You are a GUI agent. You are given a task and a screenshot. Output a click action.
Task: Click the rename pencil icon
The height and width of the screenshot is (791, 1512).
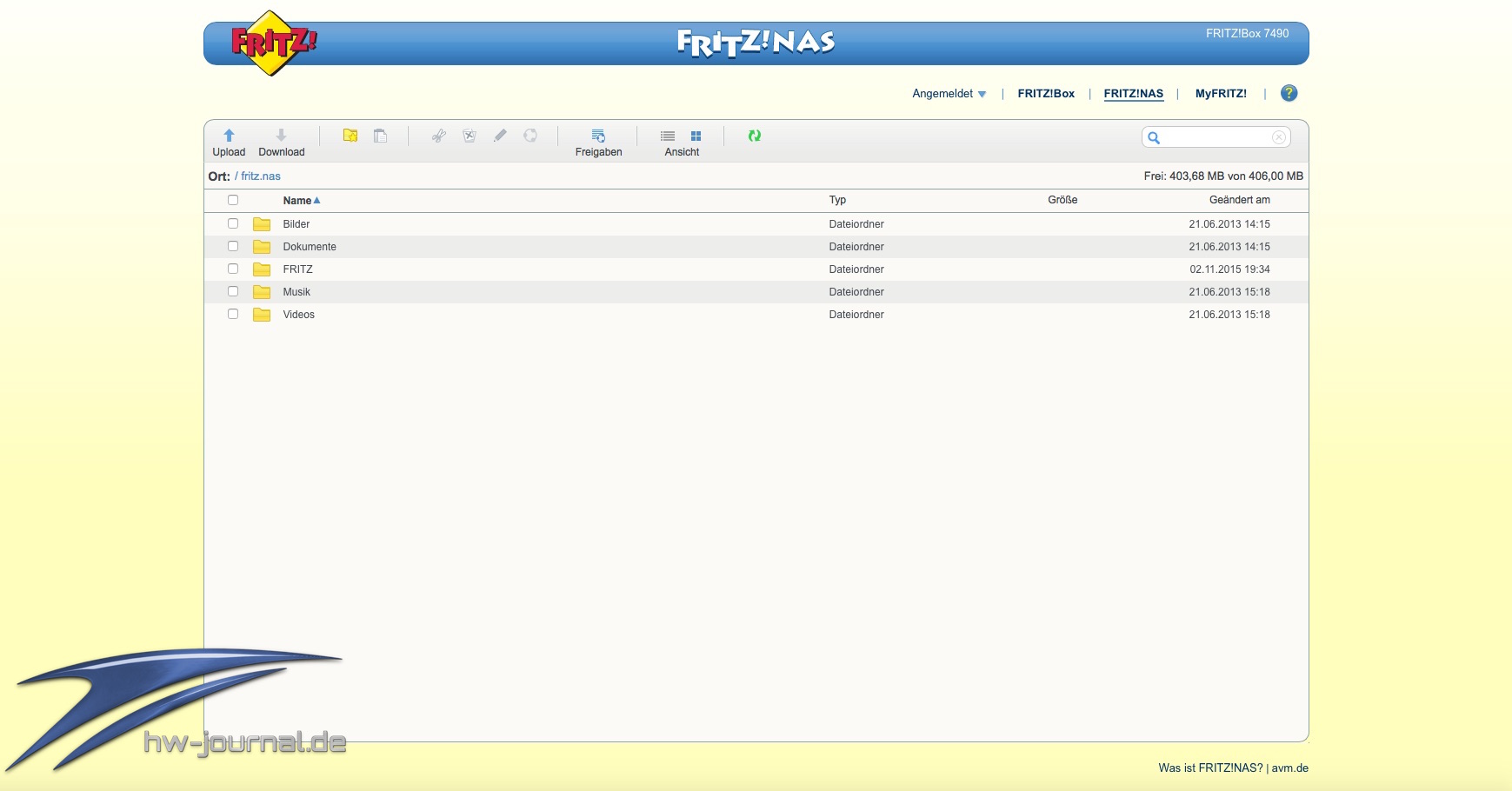point(500,136)
